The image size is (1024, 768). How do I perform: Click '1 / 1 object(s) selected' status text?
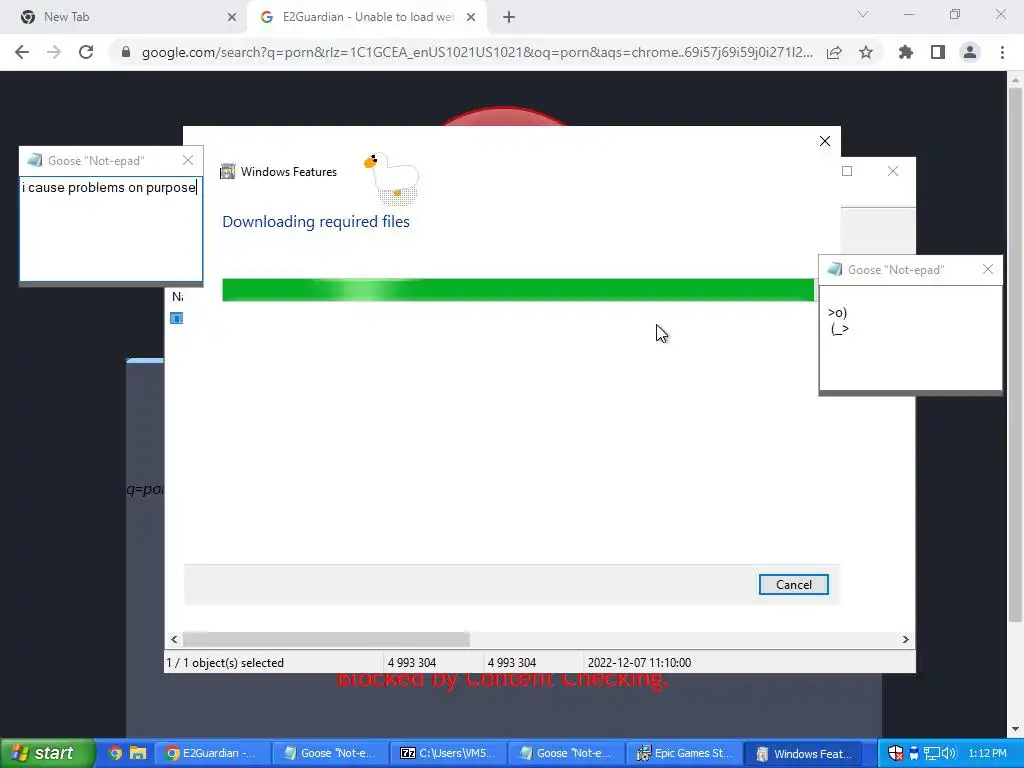point(225,662)
